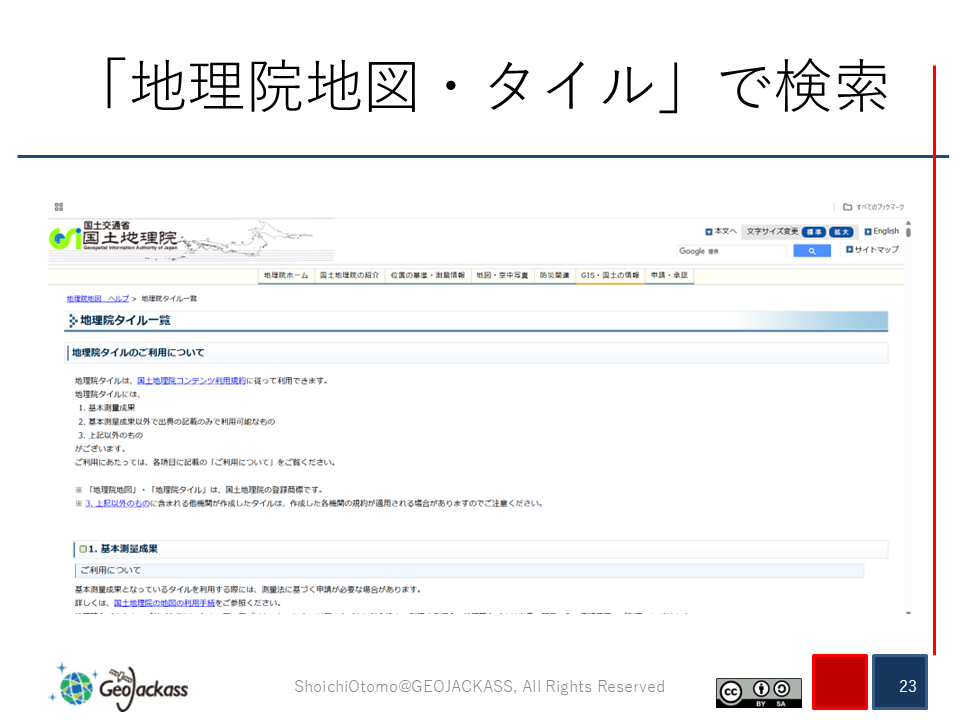
Task: Set font size to 標準
Action: click(x=814, y=231)
